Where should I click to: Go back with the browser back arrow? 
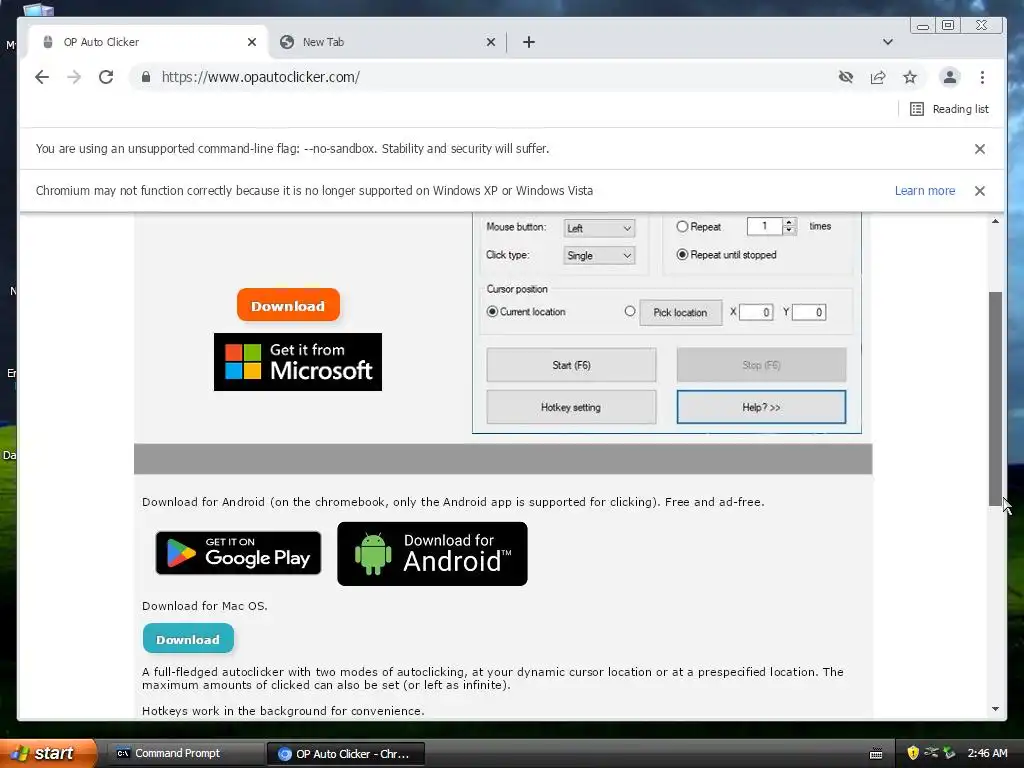(42, 77)
